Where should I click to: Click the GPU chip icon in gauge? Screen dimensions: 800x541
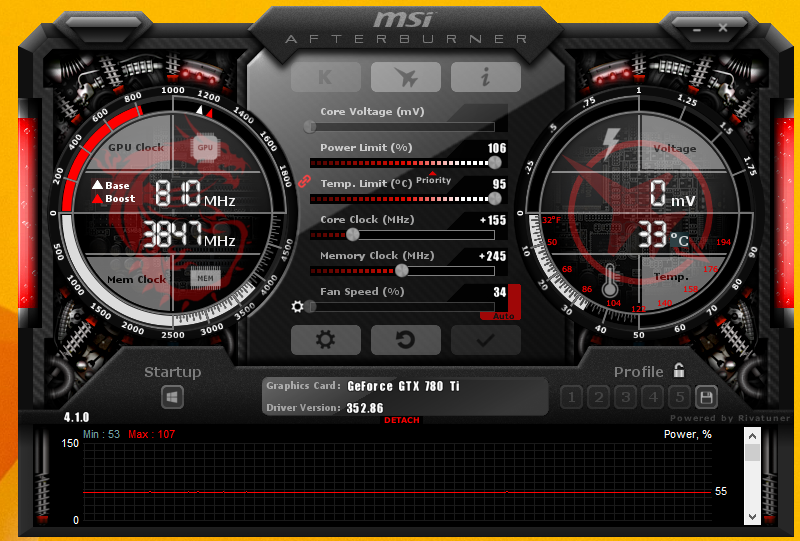(x=205, y=147)
